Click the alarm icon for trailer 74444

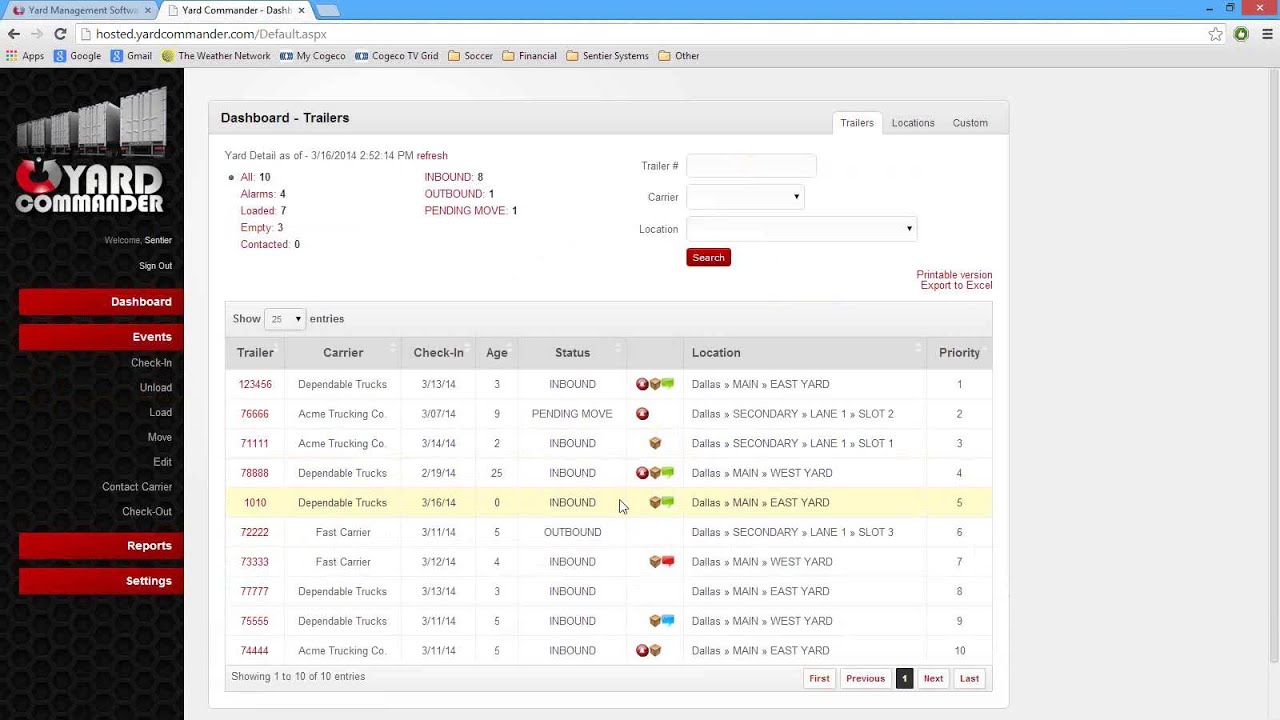pyautogui.click(x=642, y=651)
